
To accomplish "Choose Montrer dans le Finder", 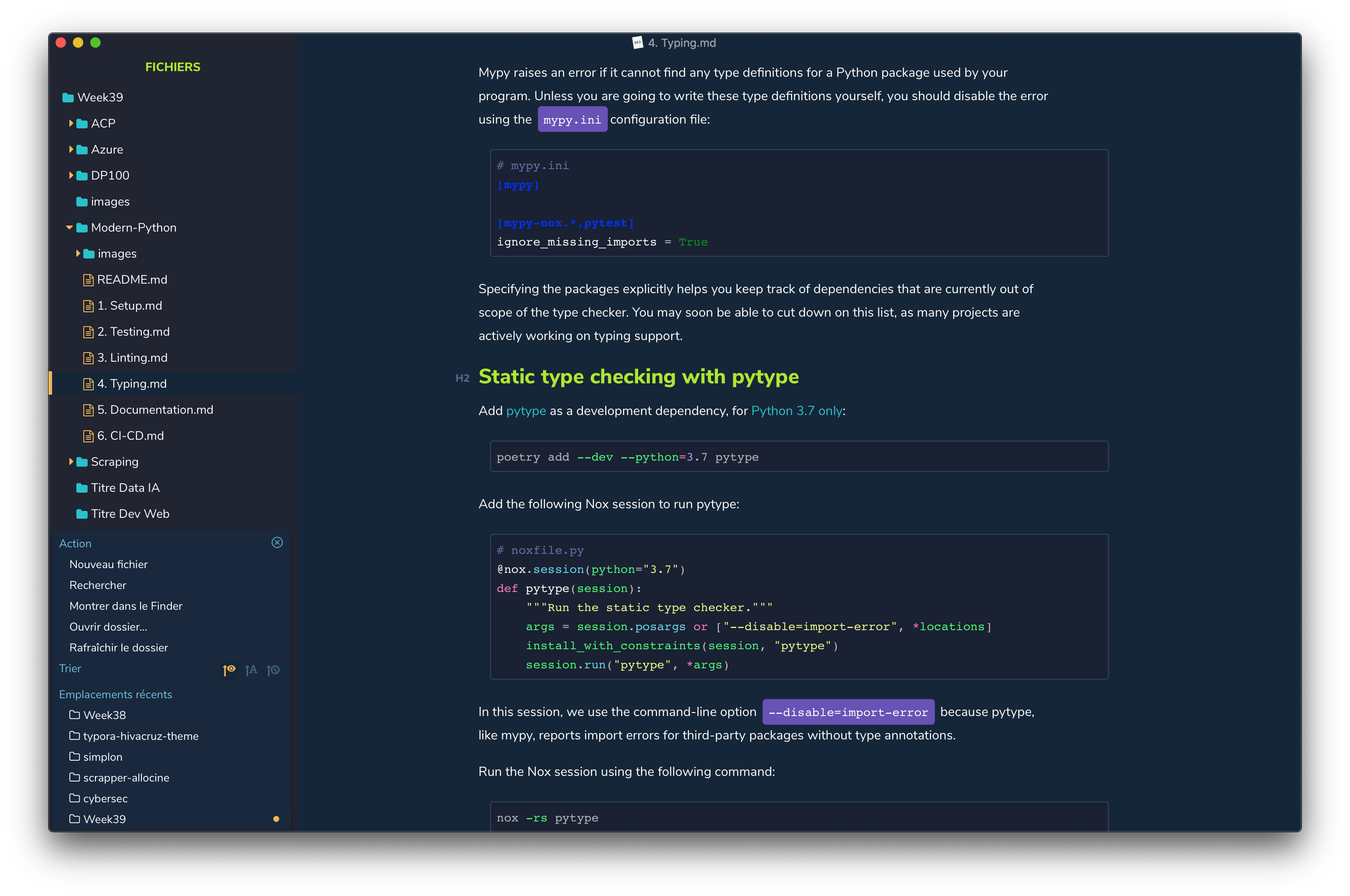I will 126,606.
